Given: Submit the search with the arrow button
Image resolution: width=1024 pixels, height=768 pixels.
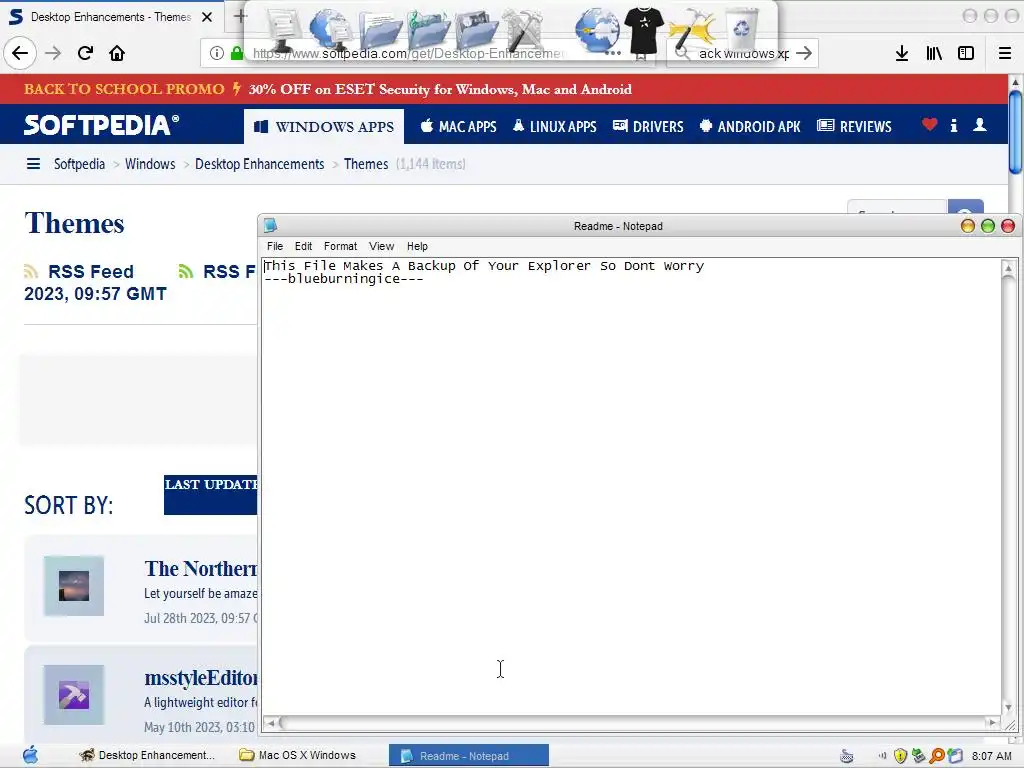Looking at the screenshot, I should pos(804,53).
